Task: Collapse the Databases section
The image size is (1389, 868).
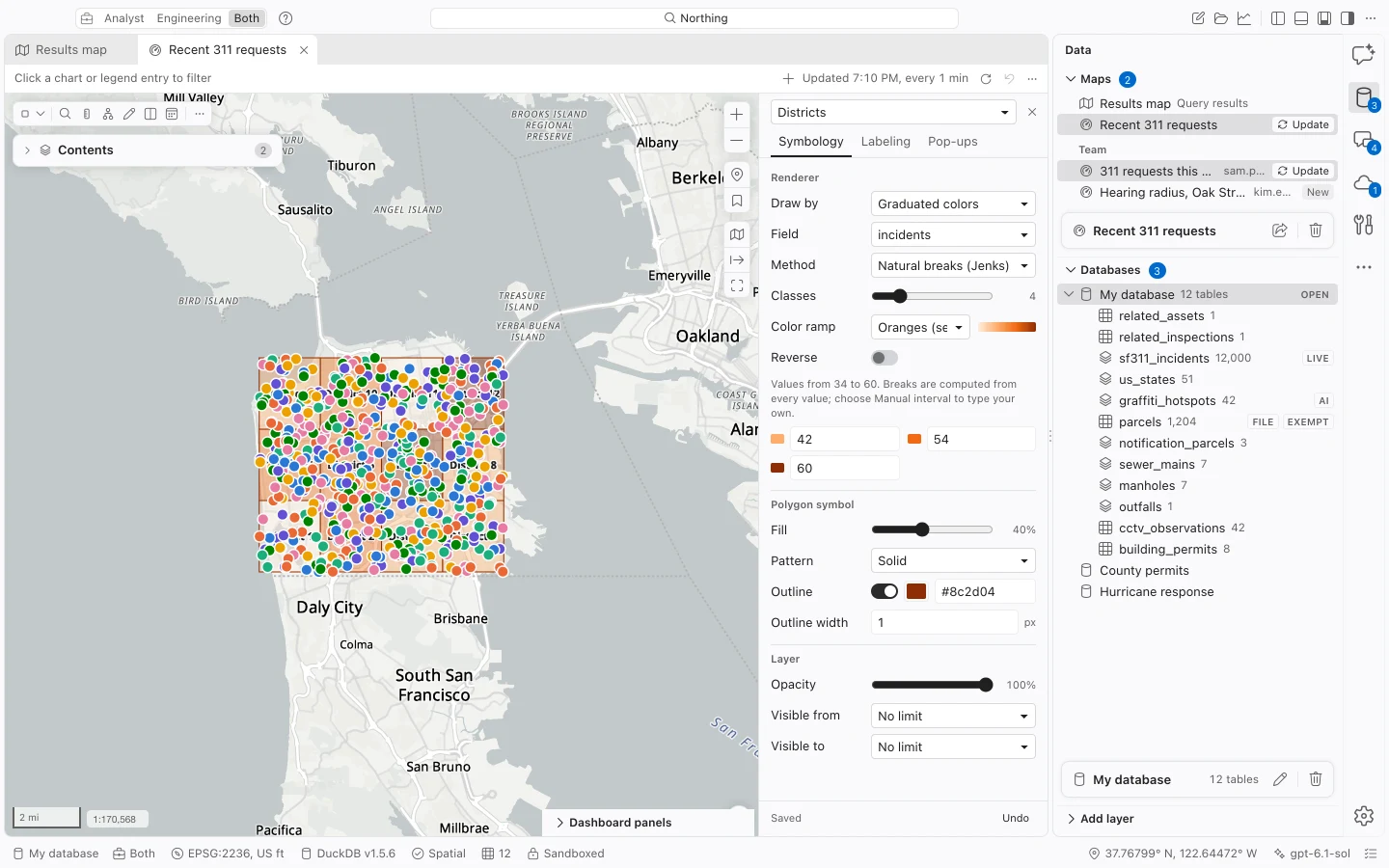Action: point(1071,270)
